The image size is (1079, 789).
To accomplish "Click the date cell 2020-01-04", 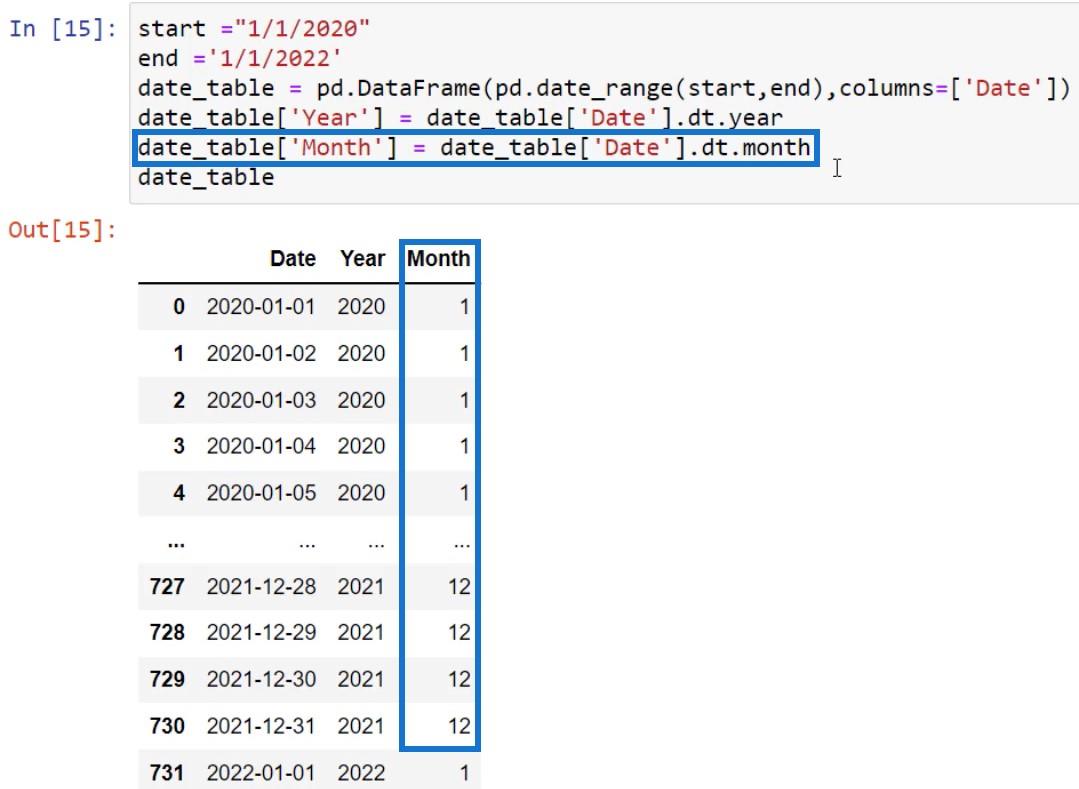I will [x=261, y=446].
